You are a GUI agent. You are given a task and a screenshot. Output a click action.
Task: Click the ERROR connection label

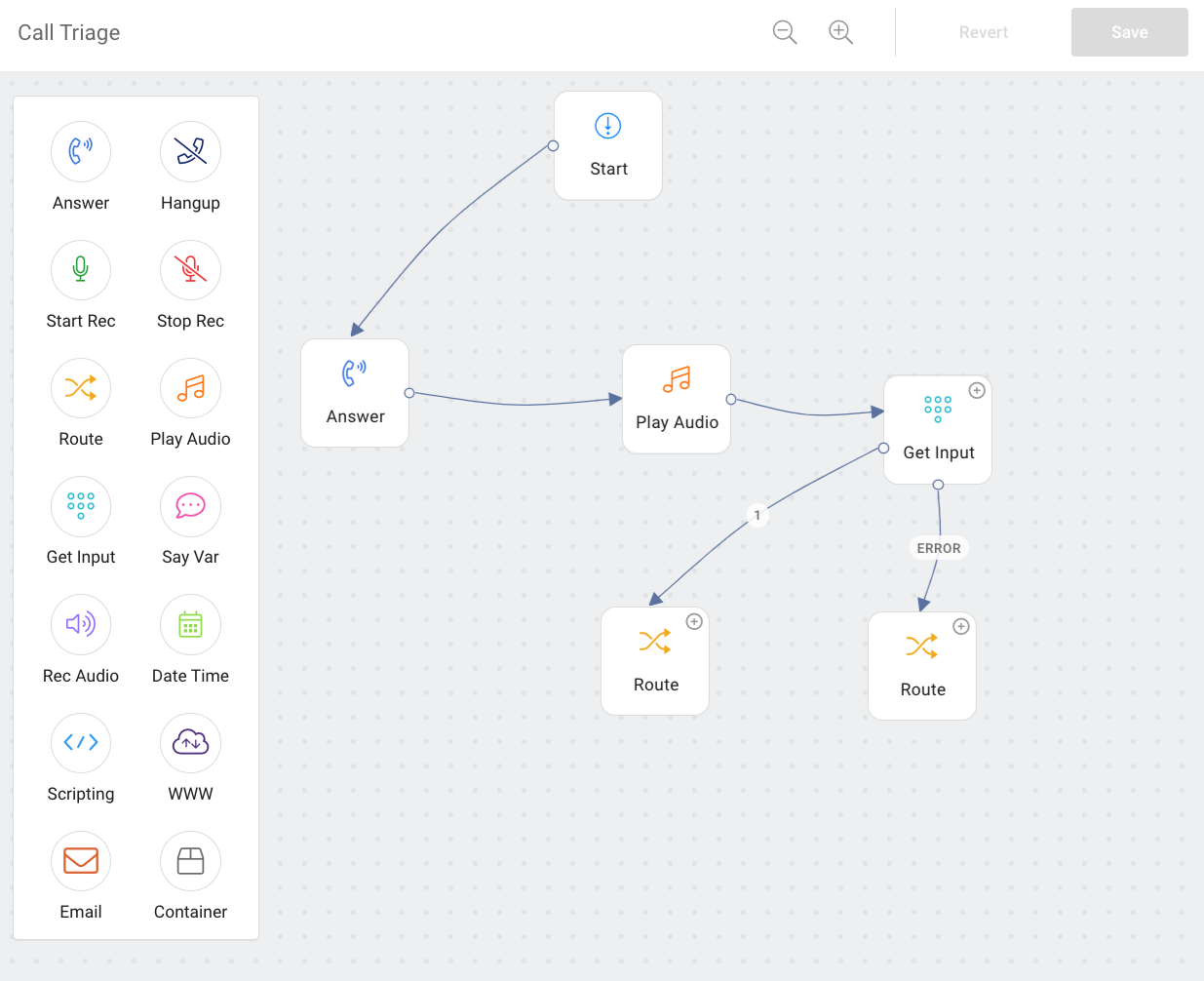click(x=938, y=548)
